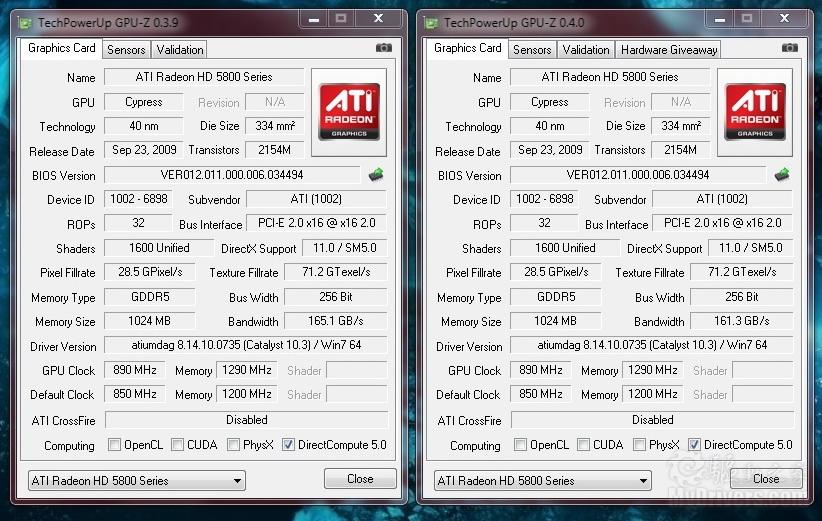Click Default Clock 850 MHz in GPU-Z 0.4.0

coord(540,394)
